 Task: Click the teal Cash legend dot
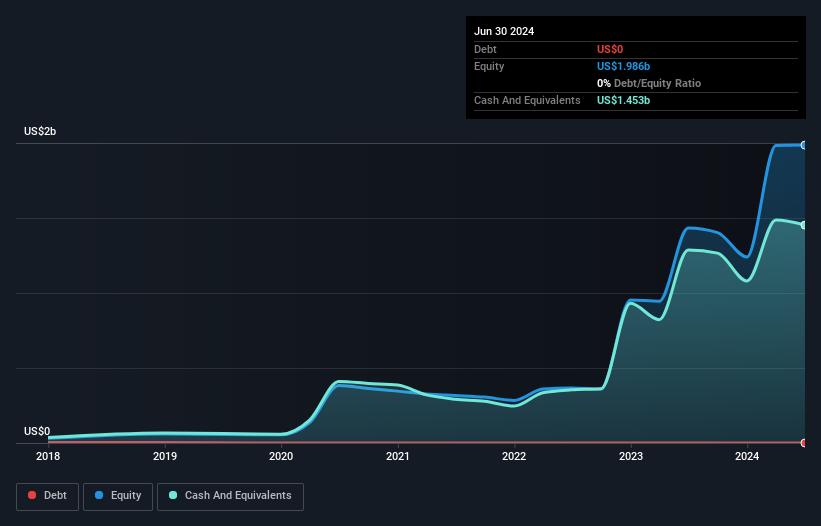pos(174,496)
